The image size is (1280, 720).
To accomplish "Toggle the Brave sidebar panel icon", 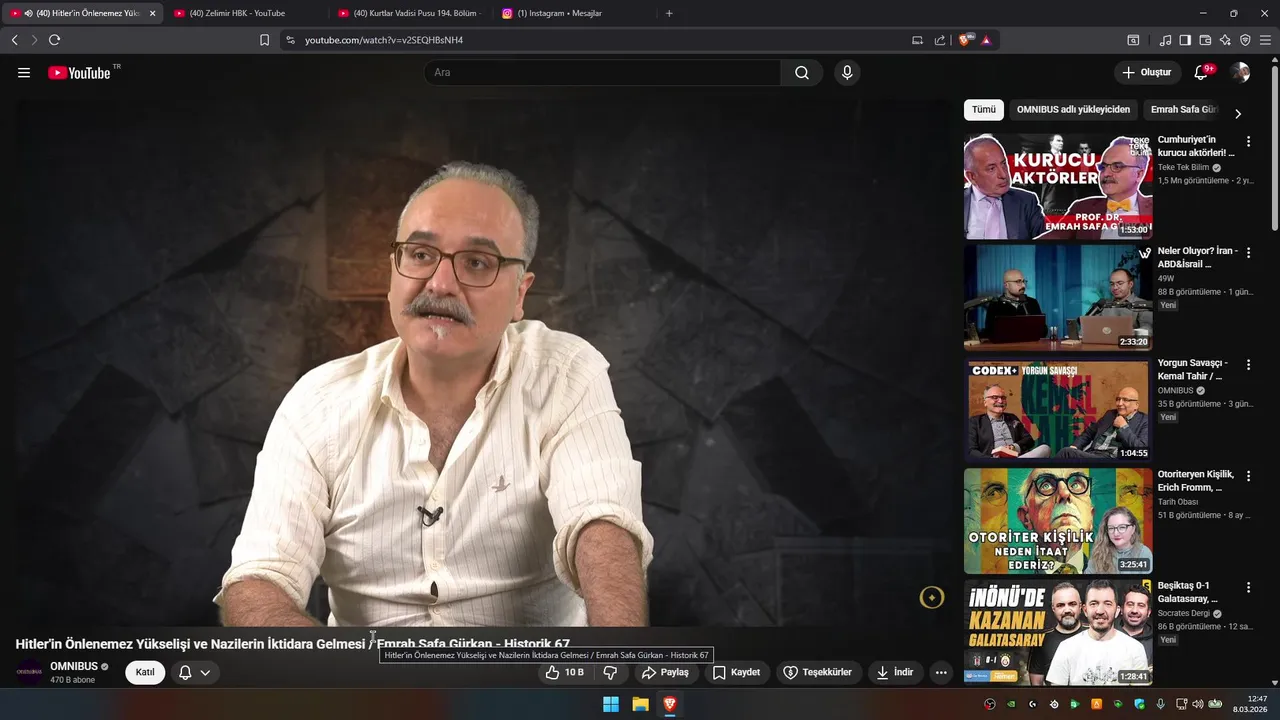I will 1185,40.
